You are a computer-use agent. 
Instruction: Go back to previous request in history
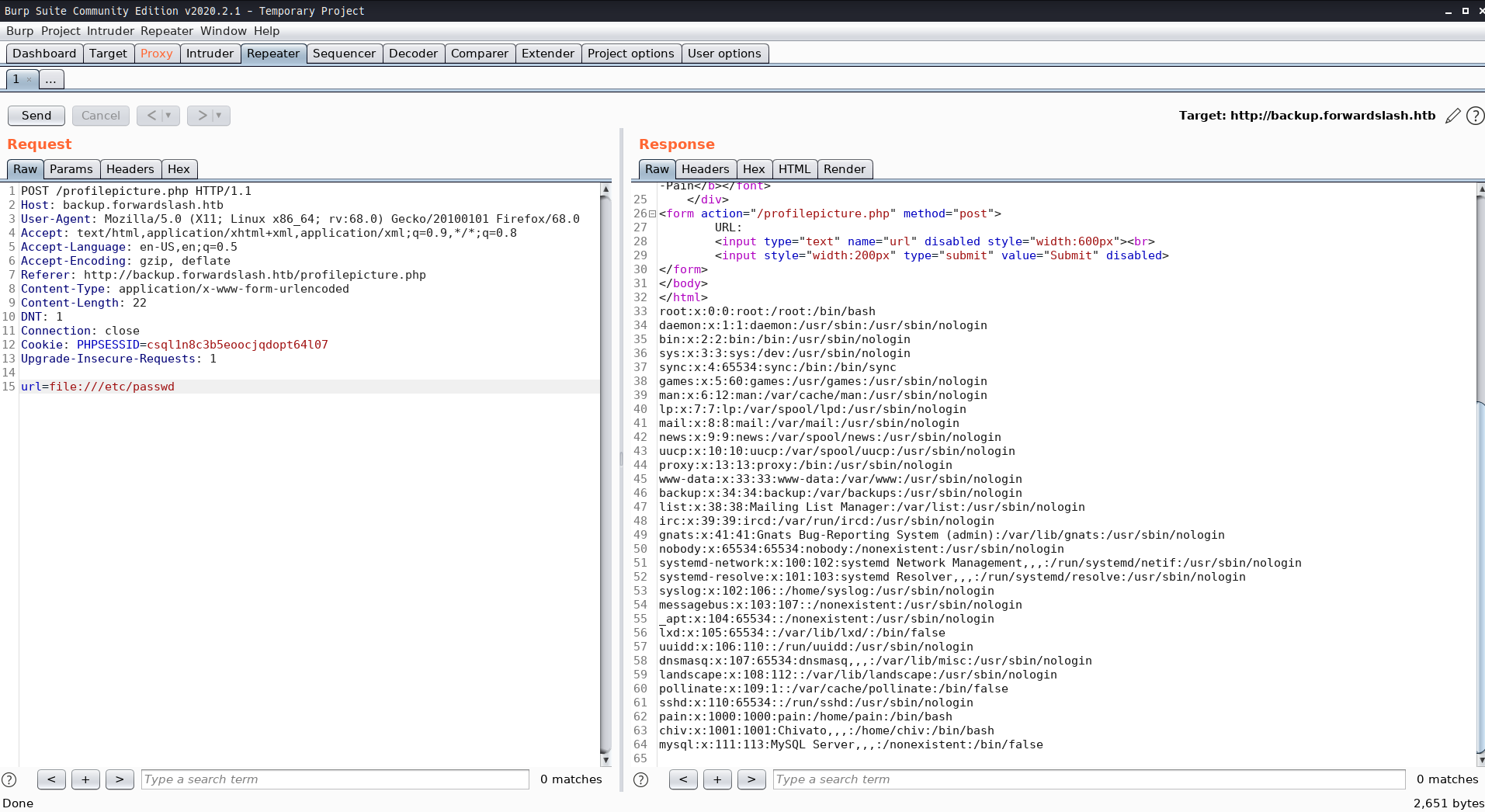[151, 116]
